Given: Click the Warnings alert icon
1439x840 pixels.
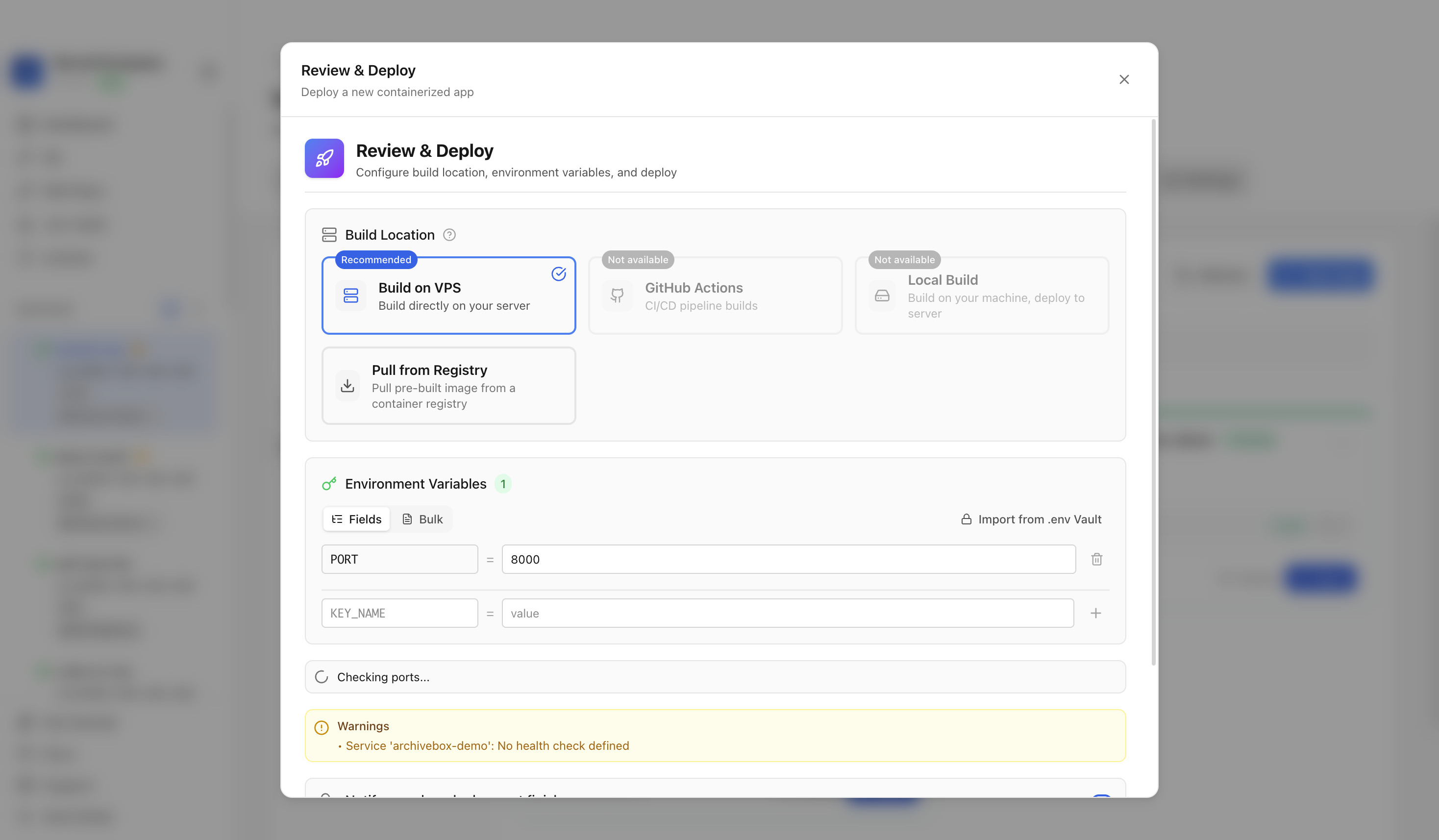Looking at the screenshot, I should [322, 727].
